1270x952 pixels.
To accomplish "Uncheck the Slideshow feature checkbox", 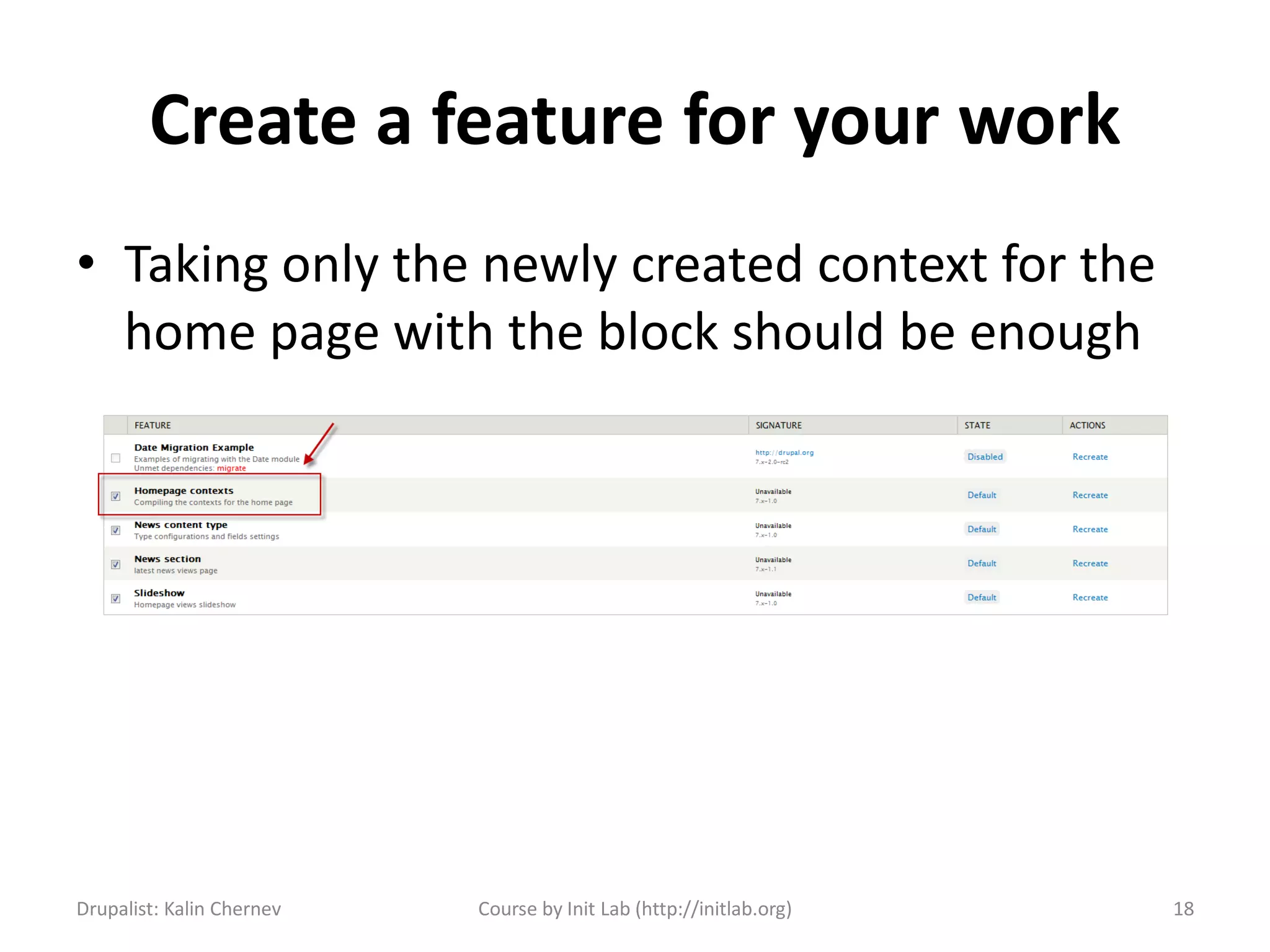I will coord(115,598).
